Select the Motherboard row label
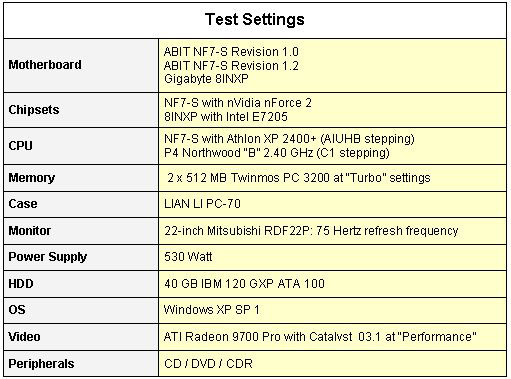 coord(45,65)
